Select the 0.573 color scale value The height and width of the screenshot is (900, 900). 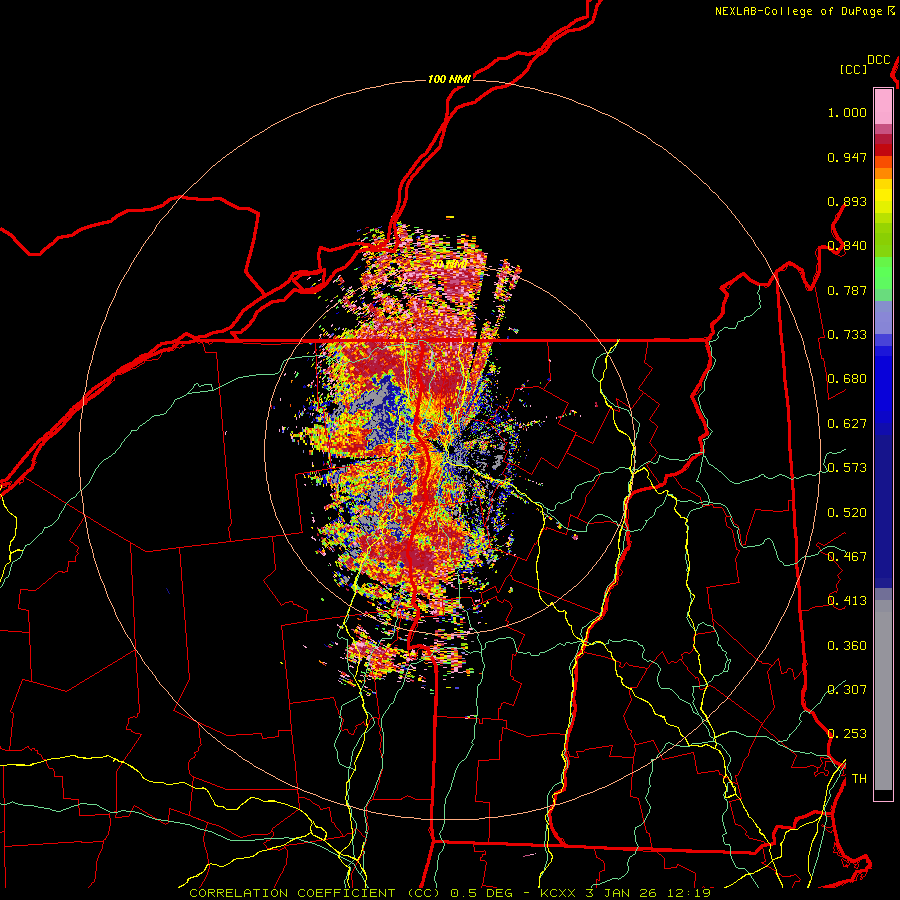(847, 467)
